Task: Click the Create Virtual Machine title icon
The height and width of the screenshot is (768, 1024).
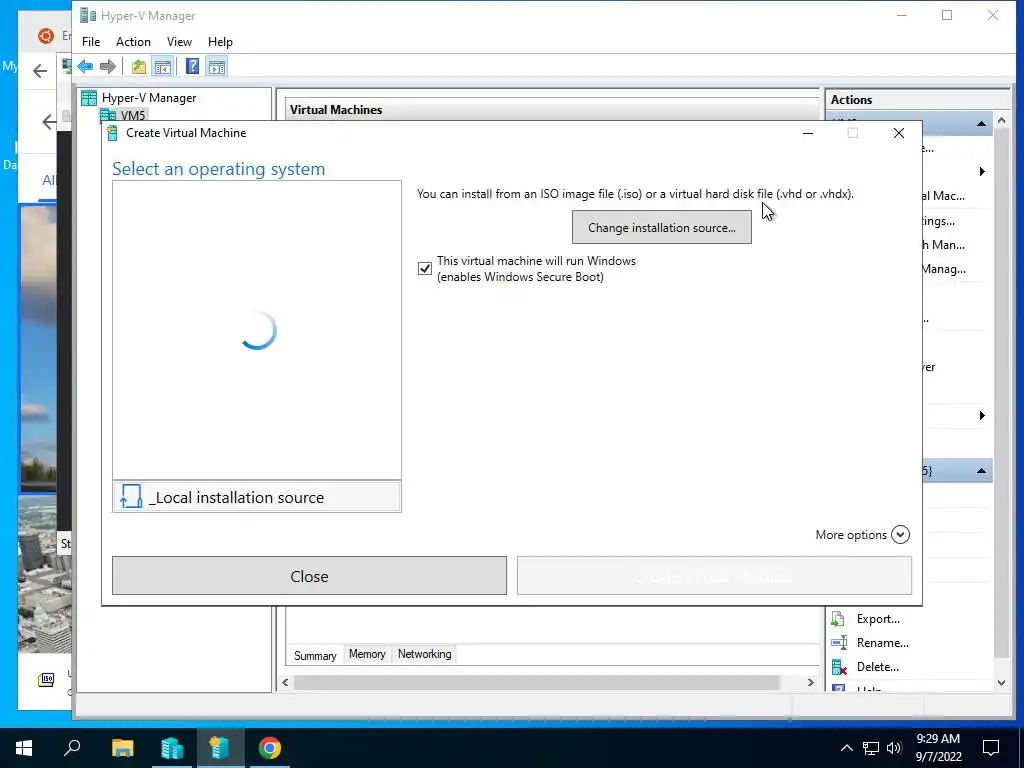Action: (x=112, y=133)
